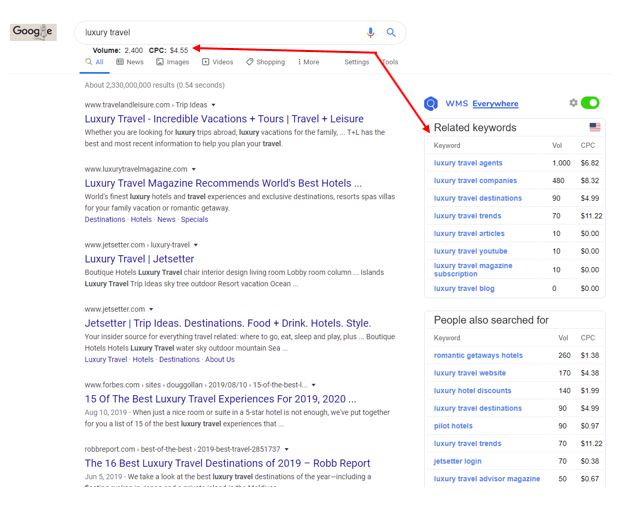This screenshot has width=628, height=512.
Task: Expand luxurytravelmagazine.com result dropdown arrow
Action: pos(194,169)
